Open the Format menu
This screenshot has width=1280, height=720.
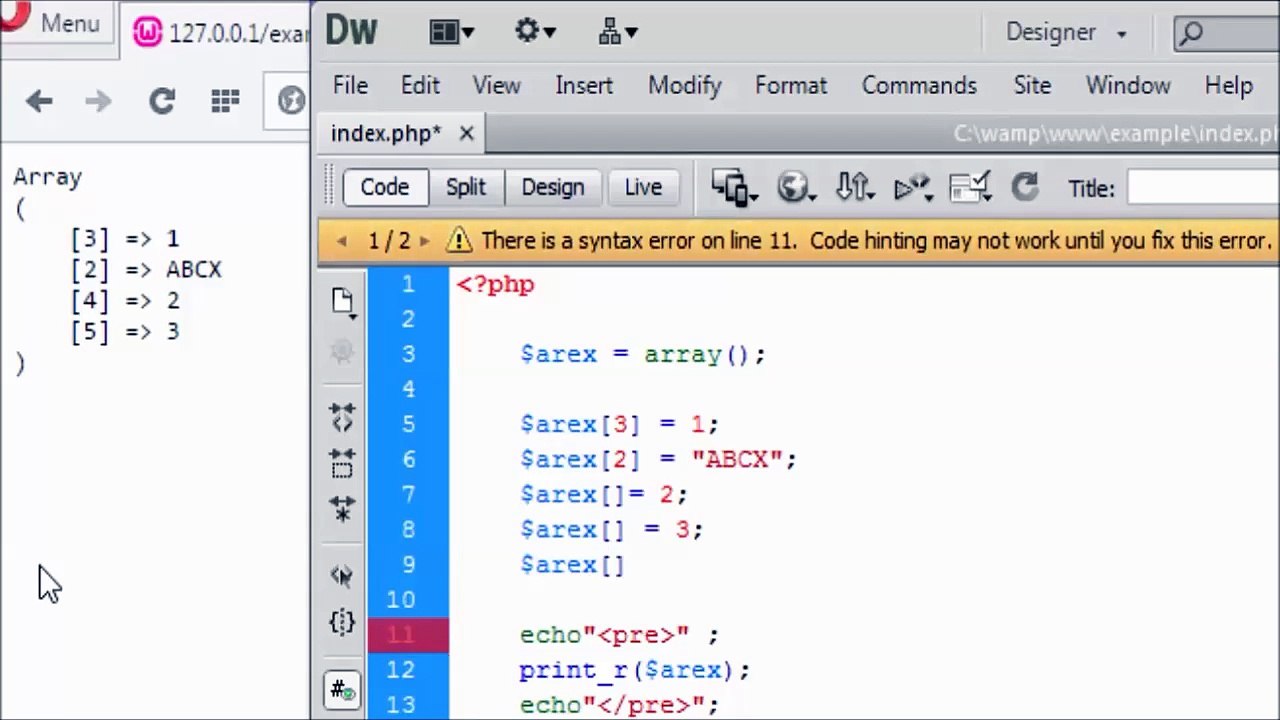(x=790, y=86)
